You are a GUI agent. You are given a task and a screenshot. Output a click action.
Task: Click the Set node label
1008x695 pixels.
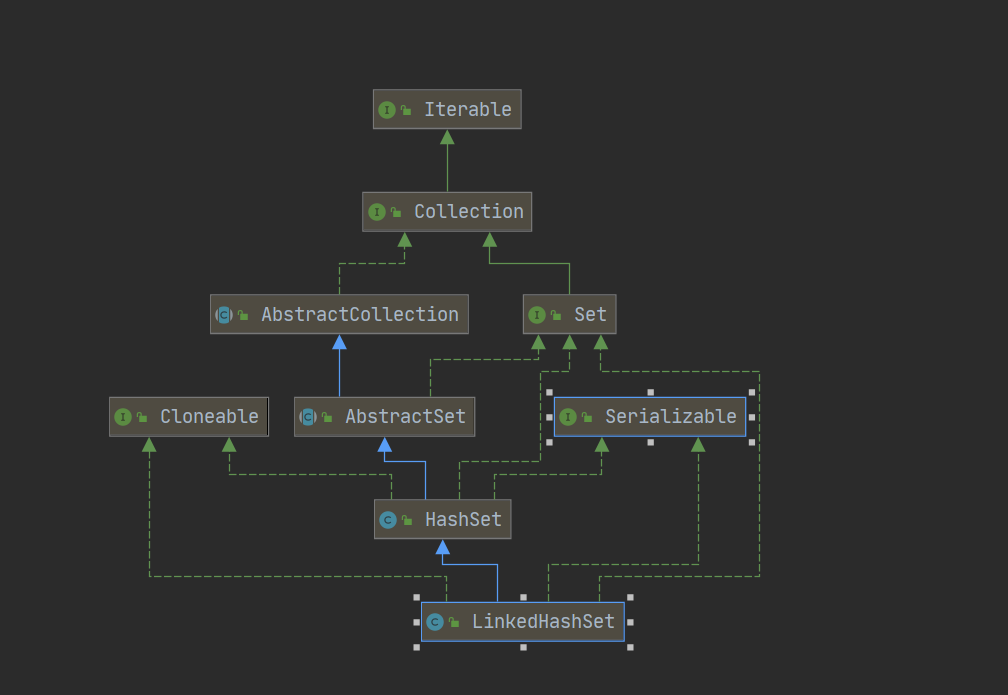pos(590,315)
